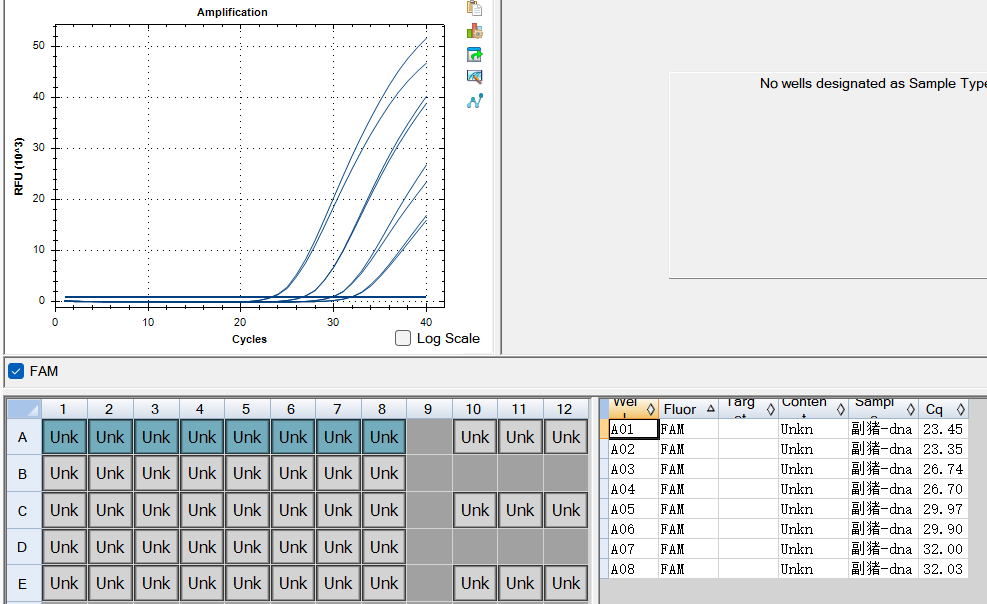Select well B3 in plate grid
Viewport: 987px width, 604px height.
pos(156,473)
